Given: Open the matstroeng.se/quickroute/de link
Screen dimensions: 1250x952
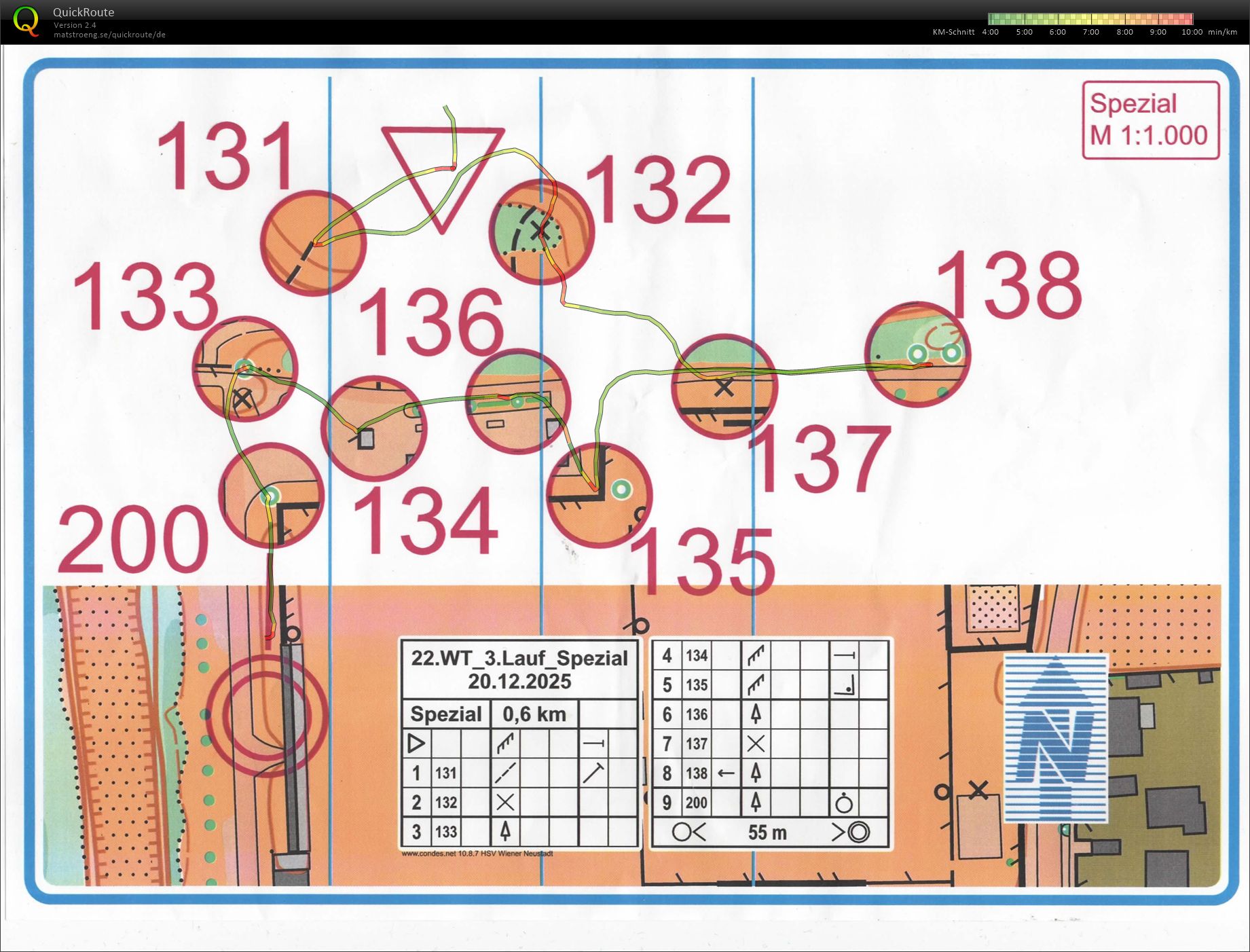Looking at the screenshot, I should 109,35.
